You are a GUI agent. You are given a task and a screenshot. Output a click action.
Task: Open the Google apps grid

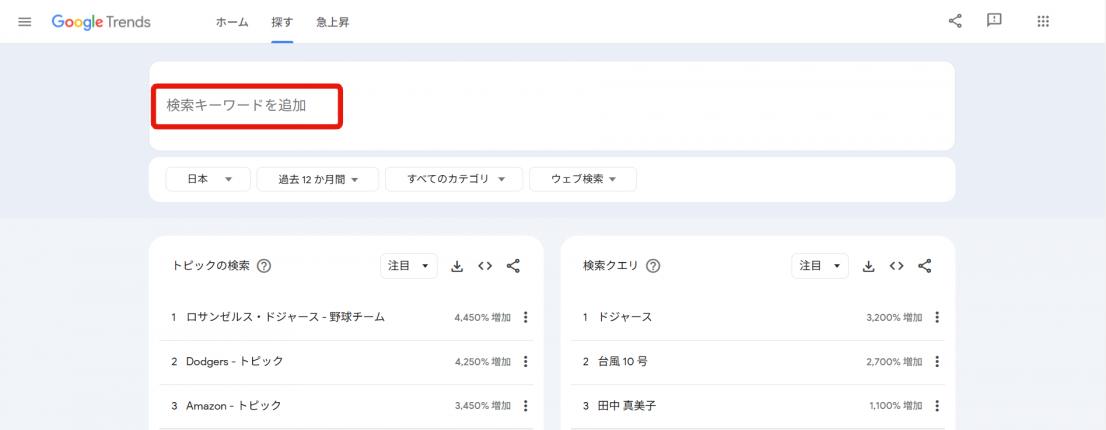(1043, 21)
